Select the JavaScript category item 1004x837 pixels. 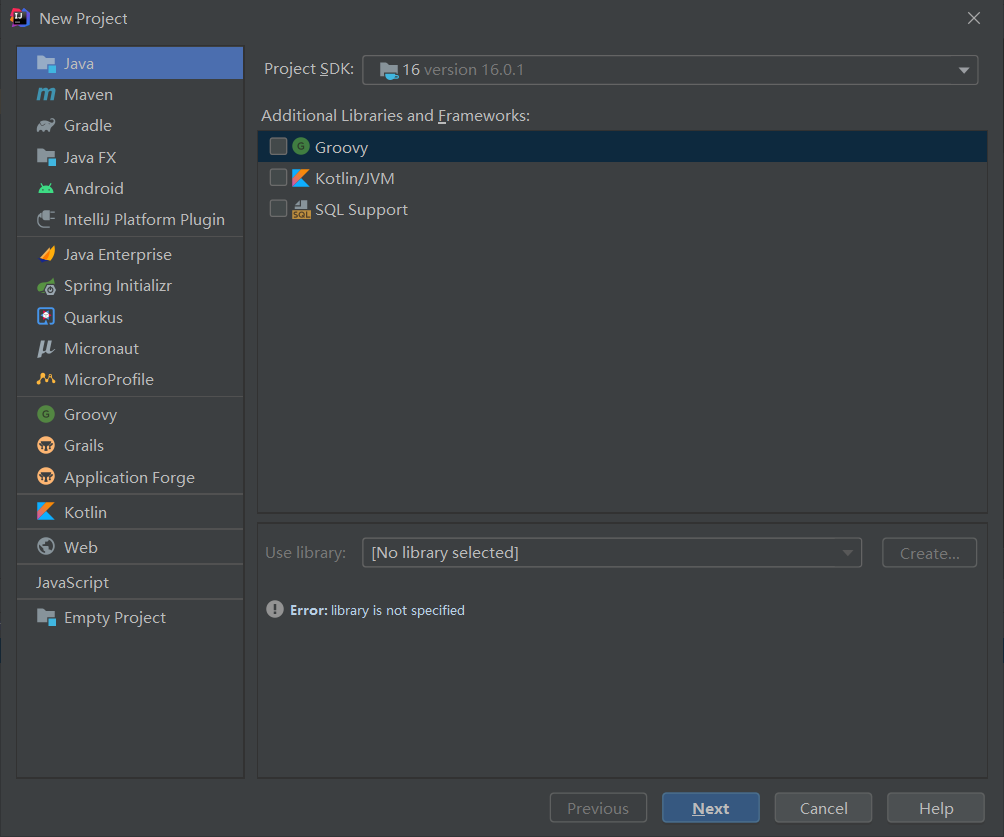(72, 582)
